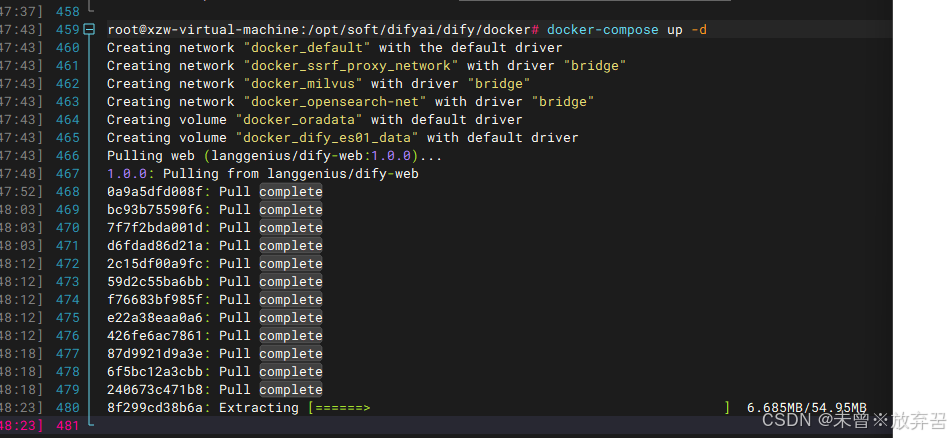Click layer ID 426fe6ac7861
This screenshot has width=951, height=438.
coord(155,335)
